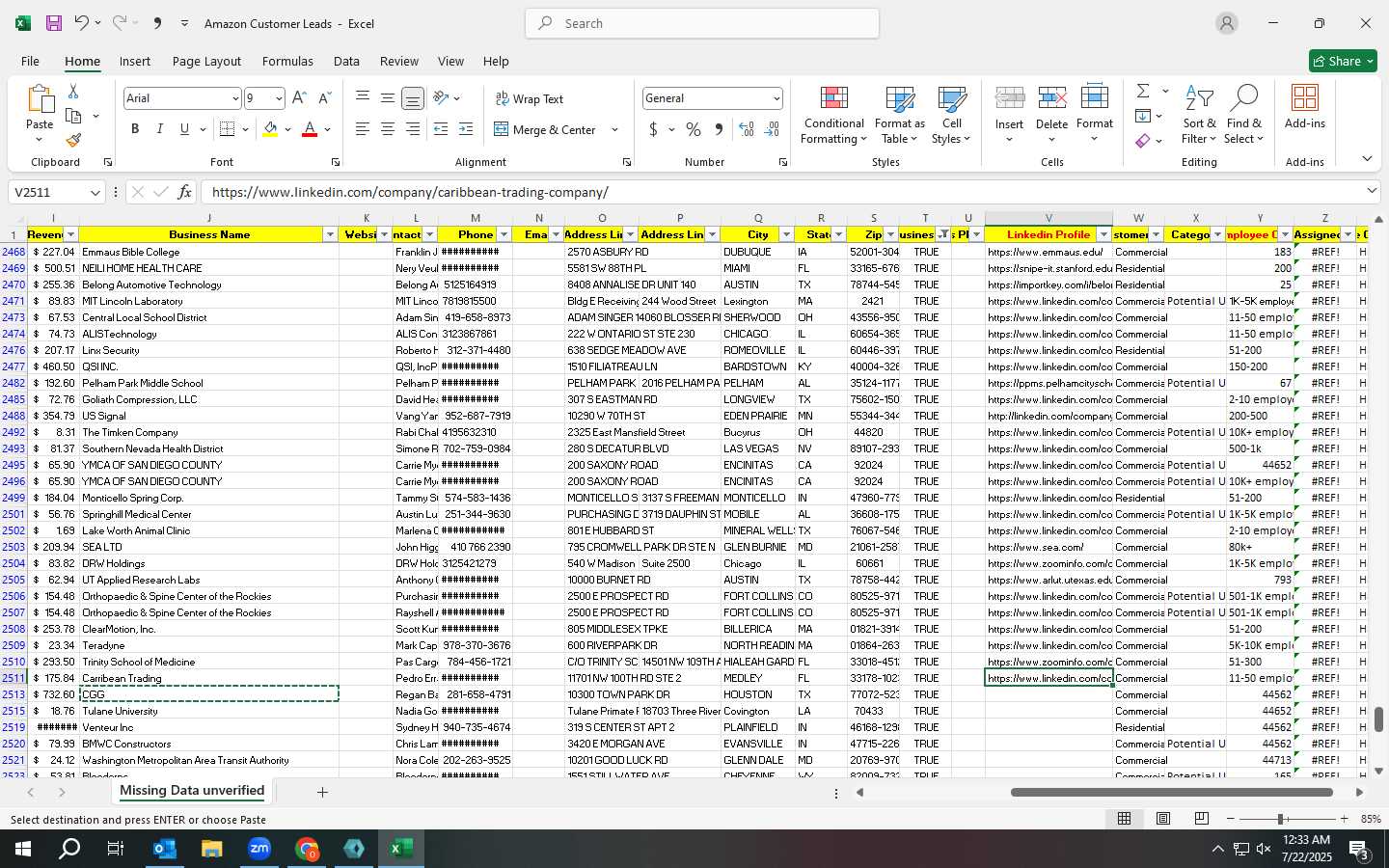Click Insert Function fx icon
This screenshot has height=868, width=1389.
pos(184,192)
